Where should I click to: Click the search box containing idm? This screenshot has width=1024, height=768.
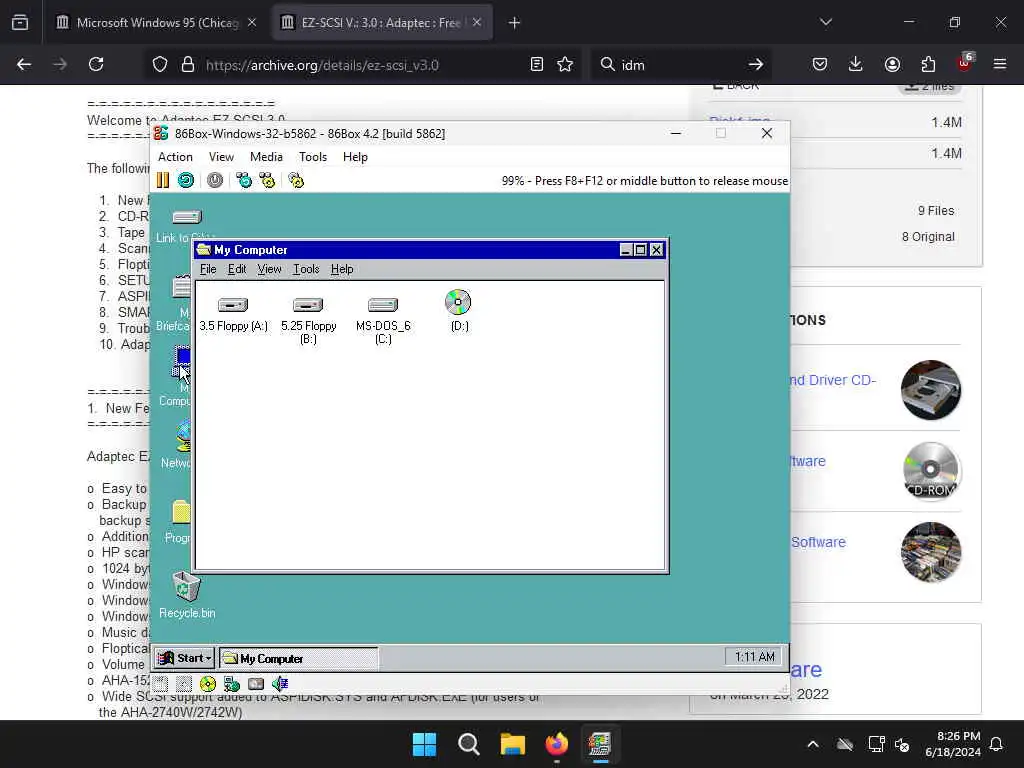coord(679,65)
